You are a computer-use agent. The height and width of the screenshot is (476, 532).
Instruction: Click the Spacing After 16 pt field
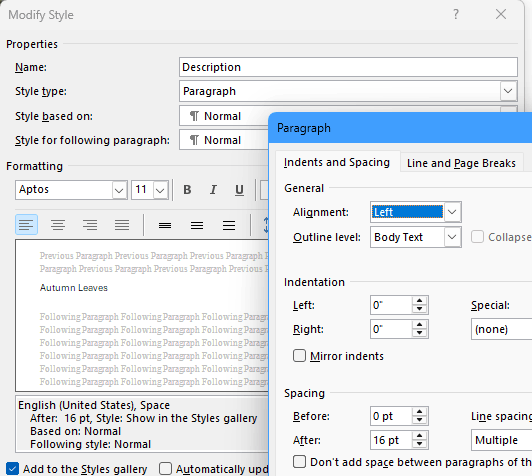pos(392,440)
